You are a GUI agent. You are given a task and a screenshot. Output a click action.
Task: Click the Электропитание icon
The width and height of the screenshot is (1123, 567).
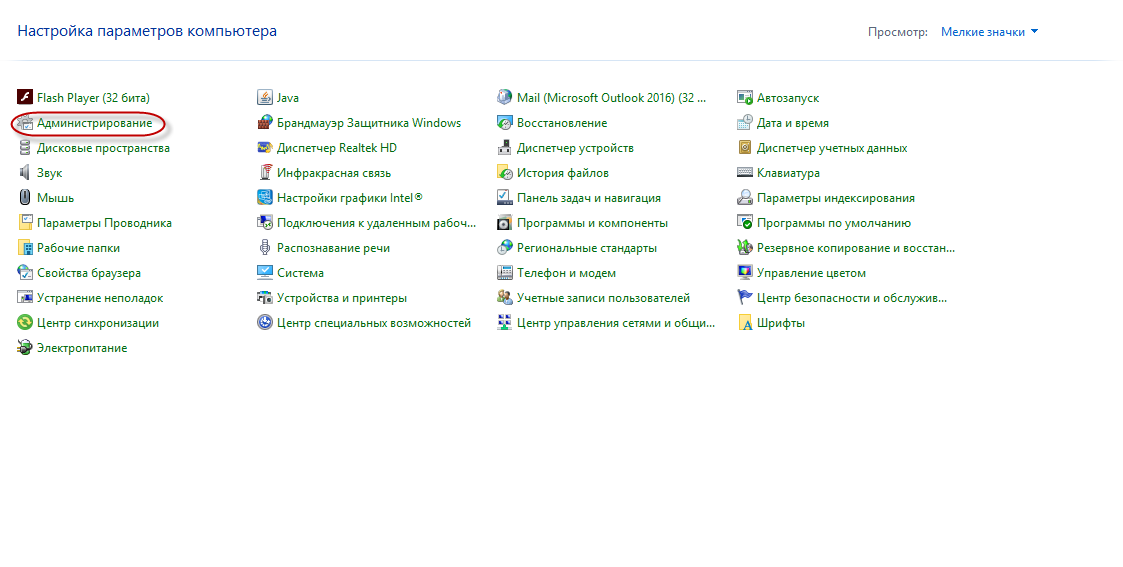pos(26,348)
